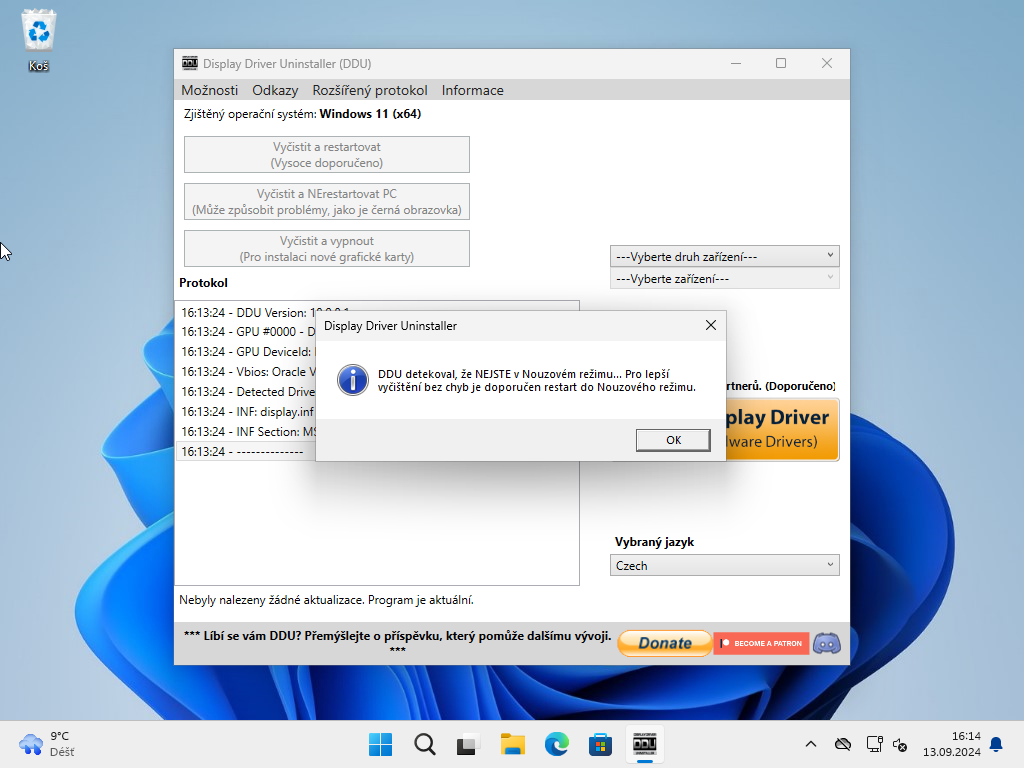
Task: Click the DDU app icon in taskbar
Action: tap(644, 744)
